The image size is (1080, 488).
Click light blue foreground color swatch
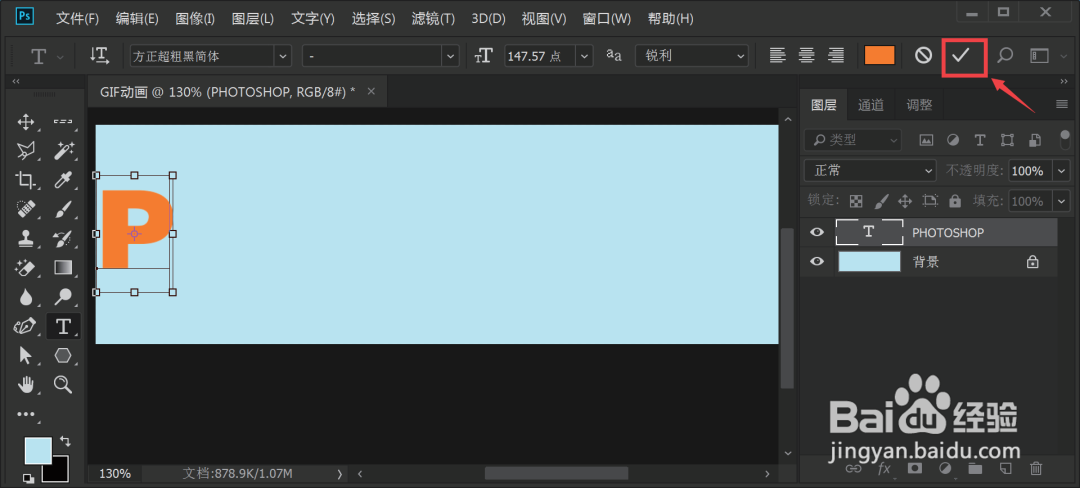pos(38,450)
